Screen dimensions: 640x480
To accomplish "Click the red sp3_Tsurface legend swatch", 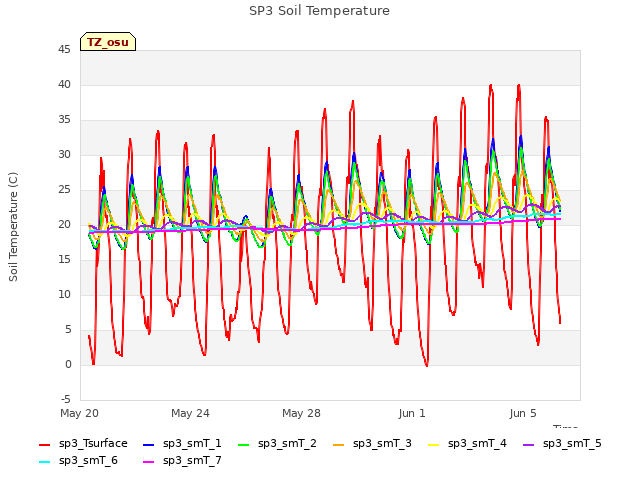I will tap(44, 445).
